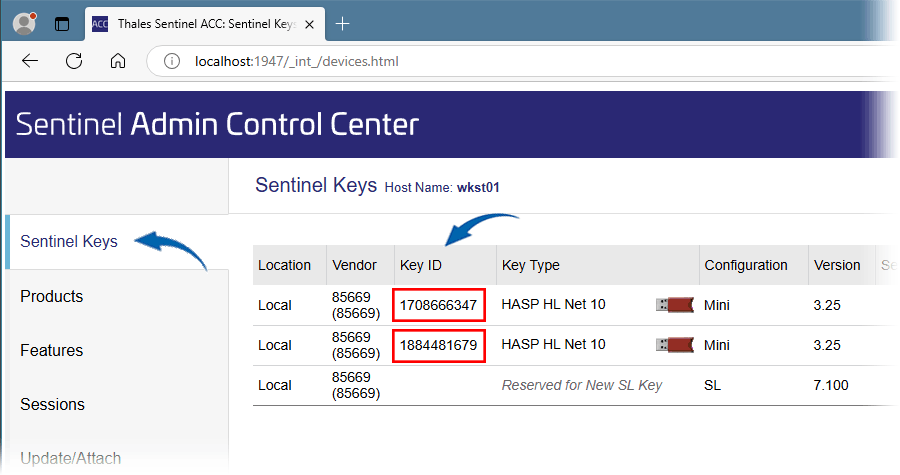Select the Sentinel Keys sidebar item
900x475 pixels.
coord(69,242)
